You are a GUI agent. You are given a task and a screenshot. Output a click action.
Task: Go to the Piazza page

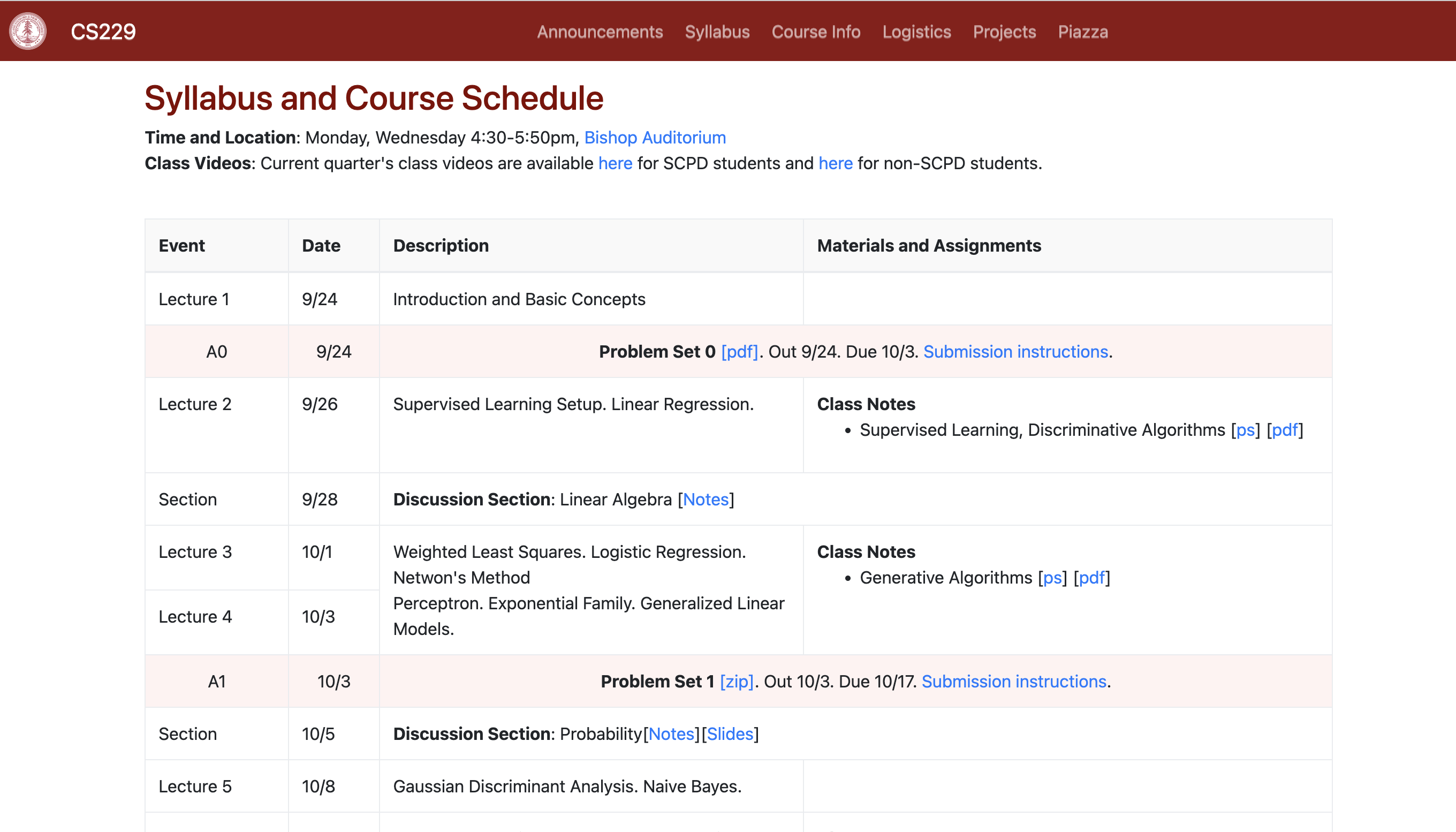click(1081, 33)
